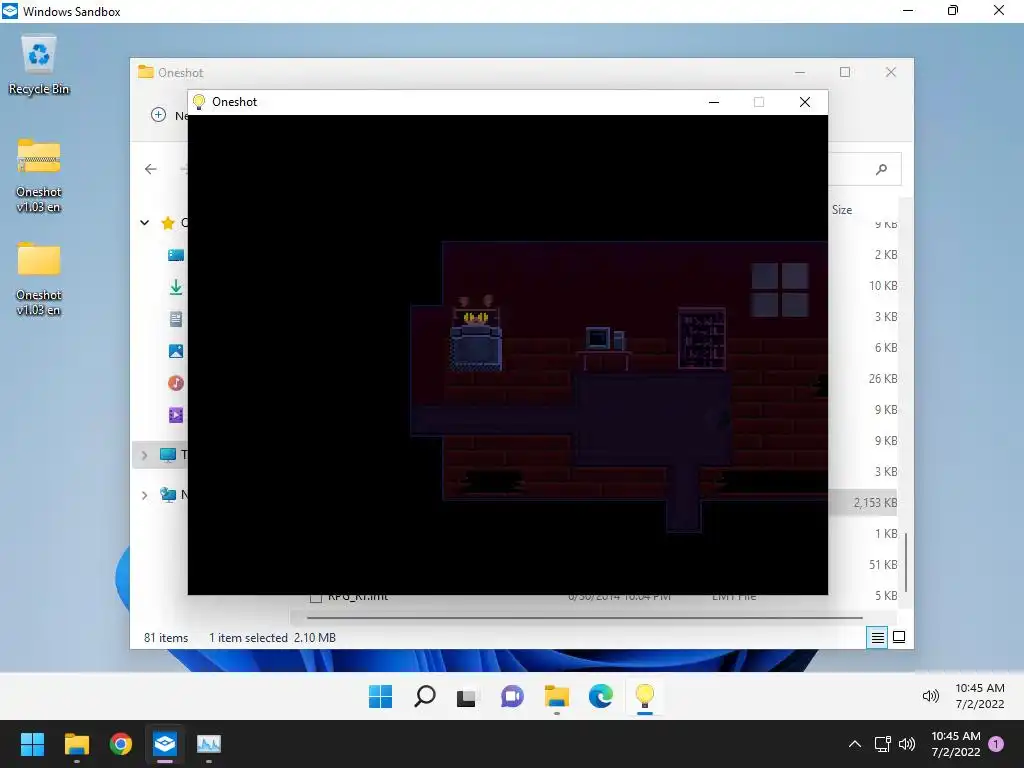This screenshot has width=1024, height=768.
Task: Launch Microsoft Edge from the sandbox taskbar
Action: click(x=600, y=696)
